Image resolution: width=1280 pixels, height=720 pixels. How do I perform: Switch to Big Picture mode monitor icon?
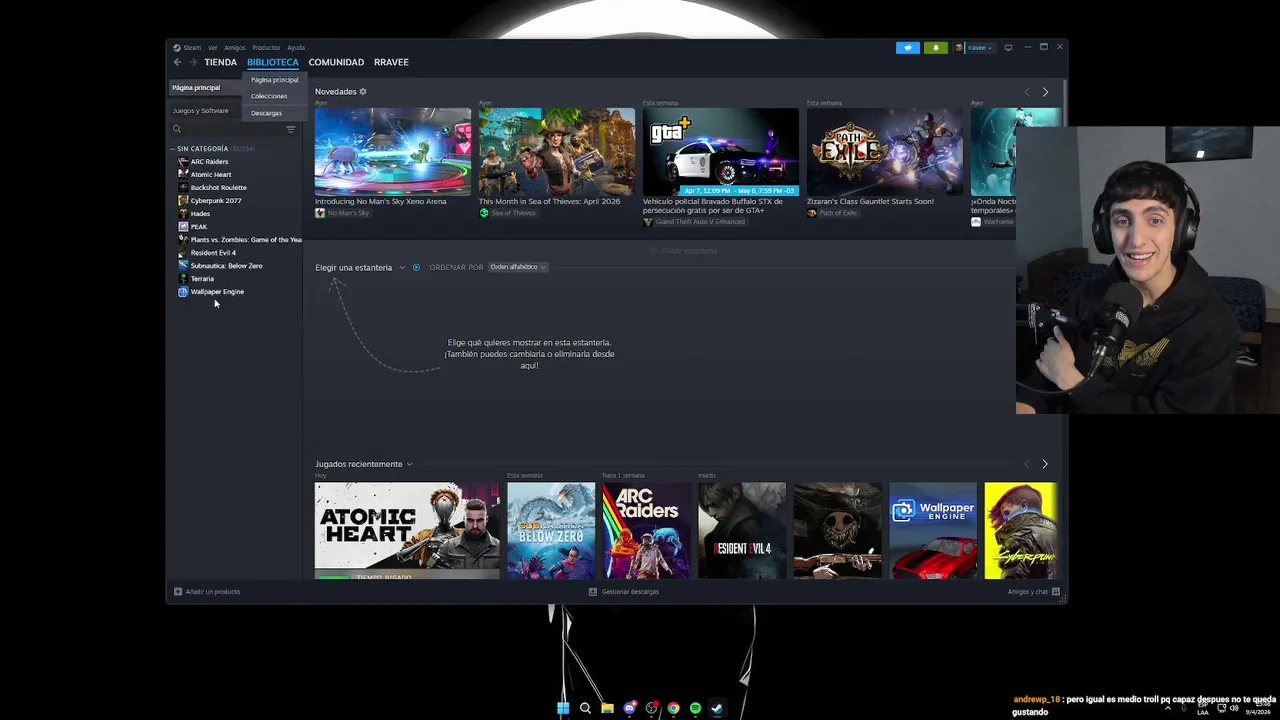pos(1008,47)
